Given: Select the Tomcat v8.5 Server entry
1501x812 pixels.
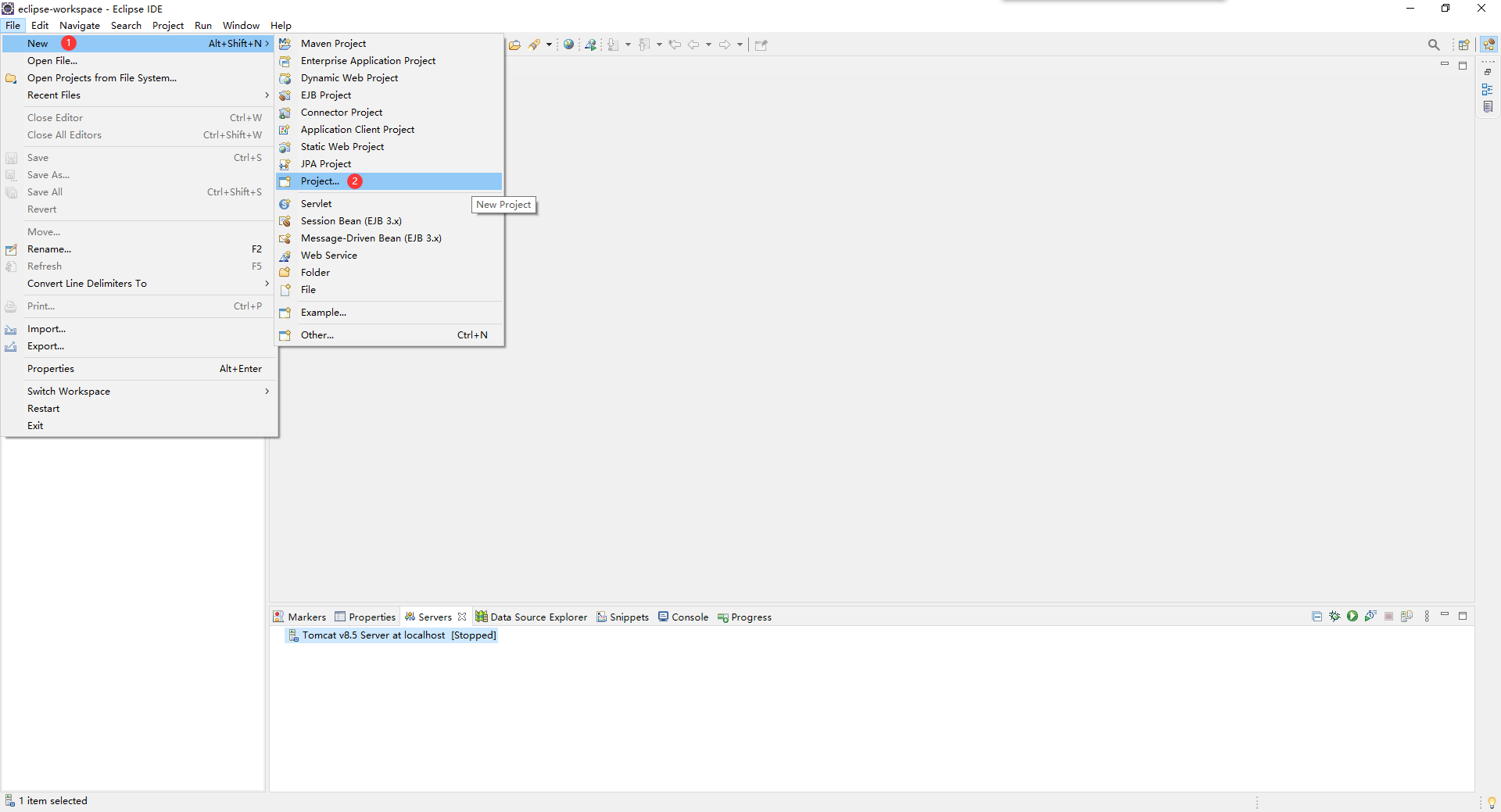Looking at the screenshot, I should click(x=391, y=635).
